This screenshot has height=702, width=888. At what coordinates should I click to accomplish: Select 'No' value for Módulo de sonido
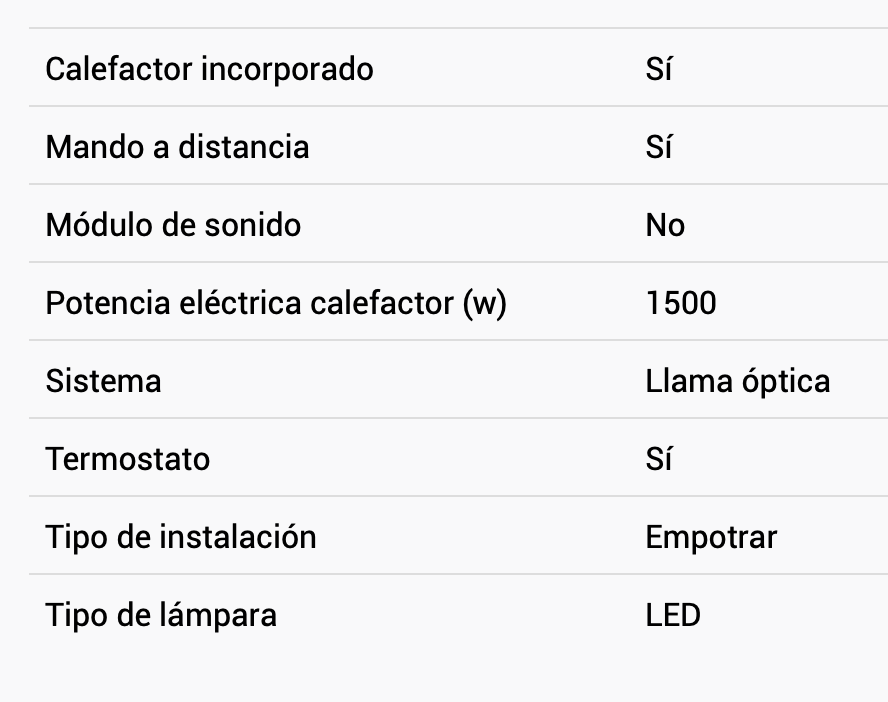665,225
